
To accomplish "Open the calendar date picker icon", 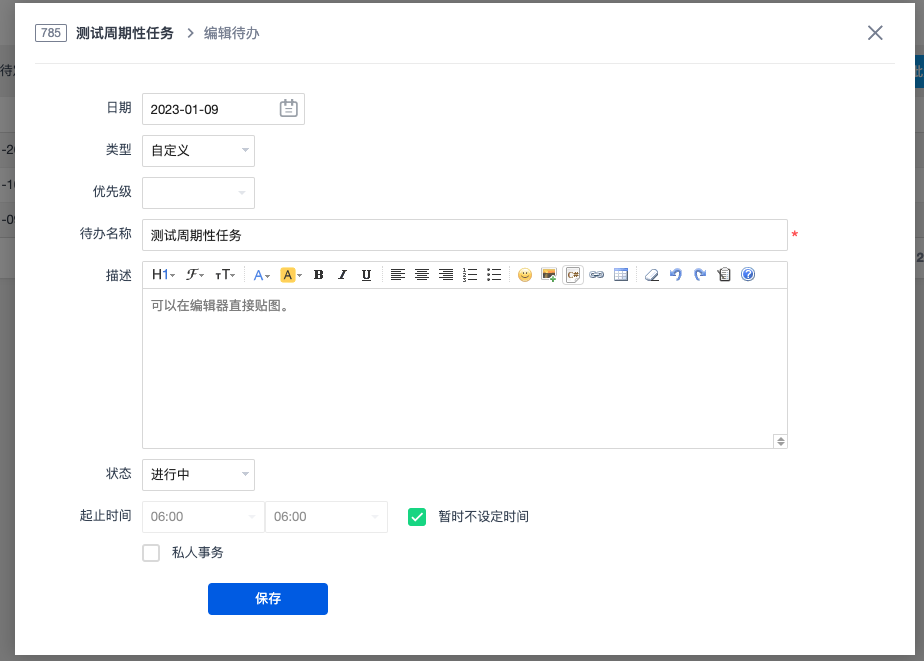I will (x=288, y=109).
